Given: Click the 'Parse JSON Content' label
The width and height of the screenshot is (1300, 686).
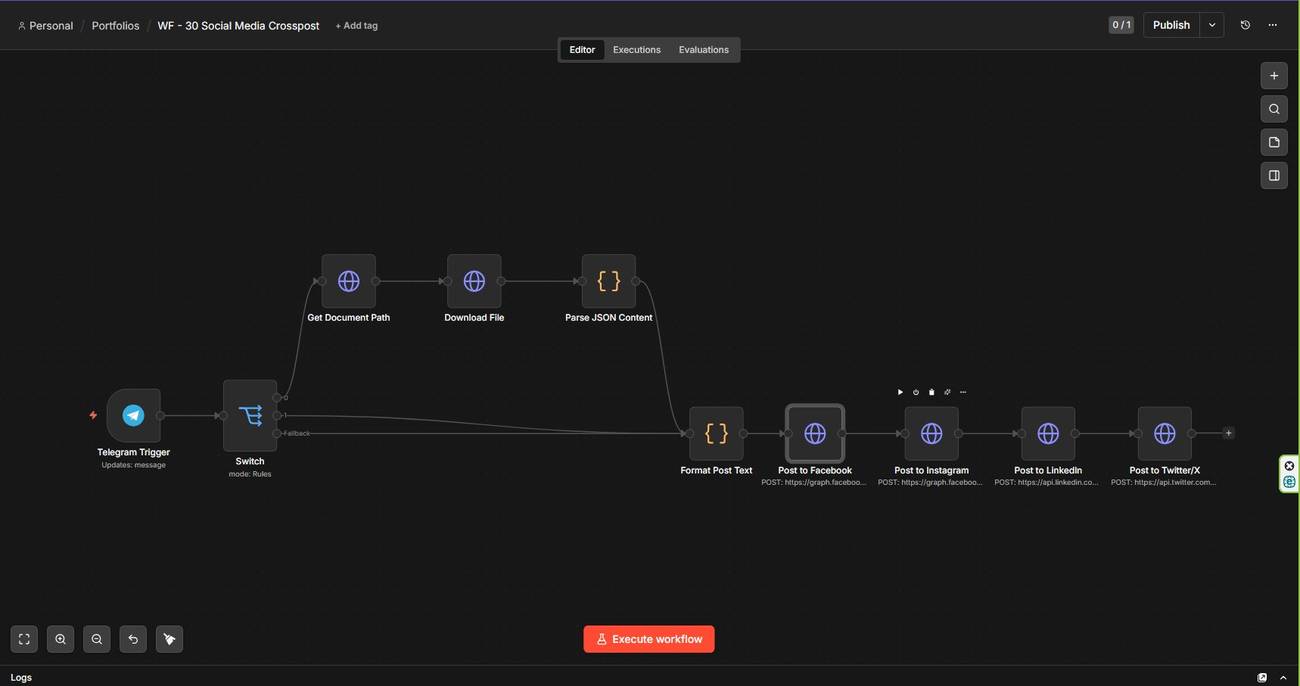Looking at the screenshot, I should 608,318.
